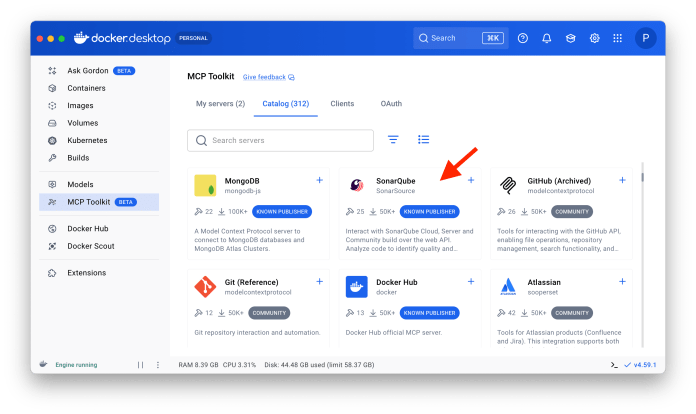Add the SonarQube server with plus icon
Image resolution: width=696 pixels, height=414 pixels.
[x=471, y=180]
